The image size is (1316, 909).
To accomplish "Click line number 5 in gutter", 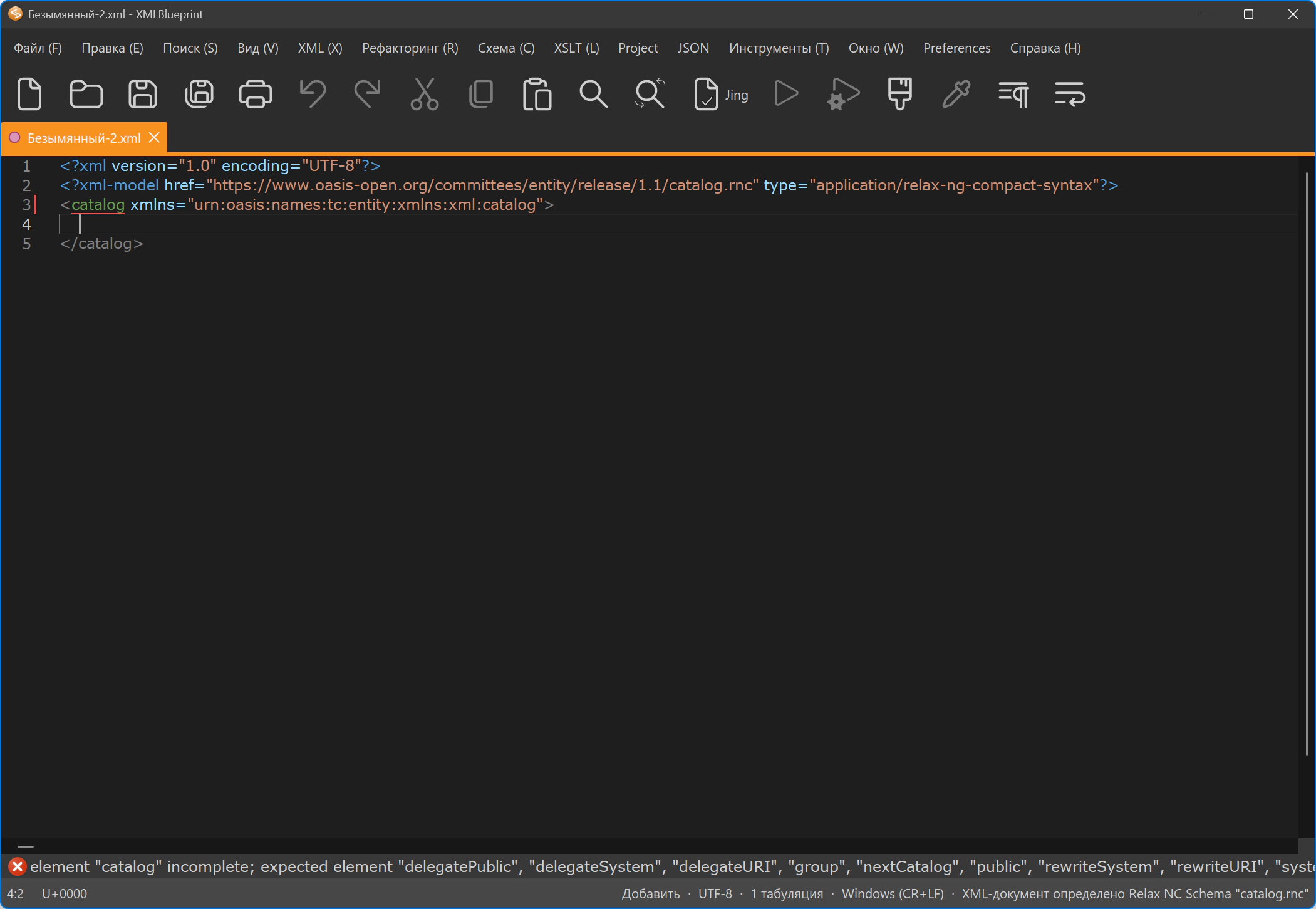I will (x=26, y=244).
